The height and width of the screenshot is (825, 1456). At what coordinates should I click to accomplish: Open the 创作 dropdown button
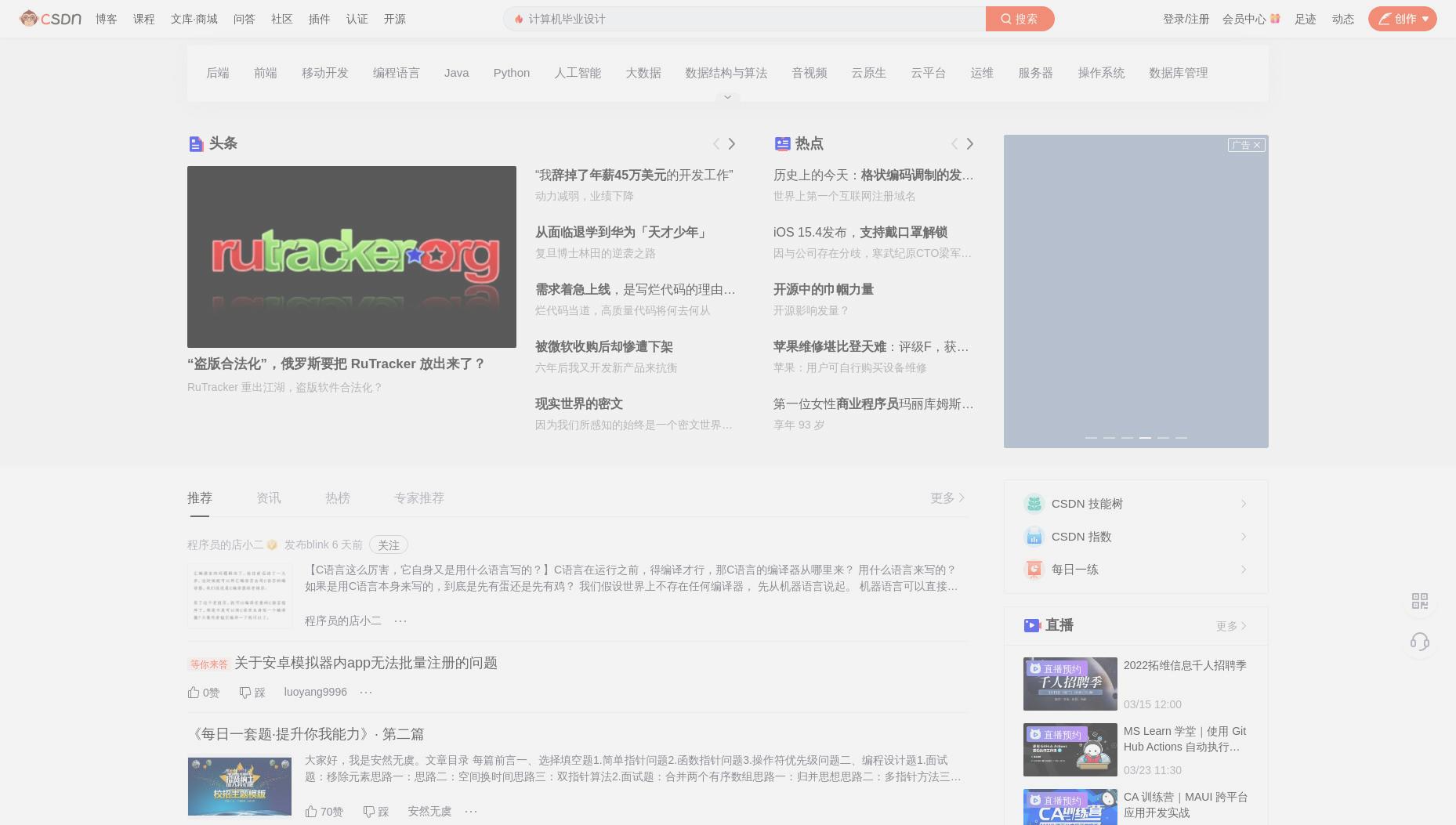click(1403, 19)
